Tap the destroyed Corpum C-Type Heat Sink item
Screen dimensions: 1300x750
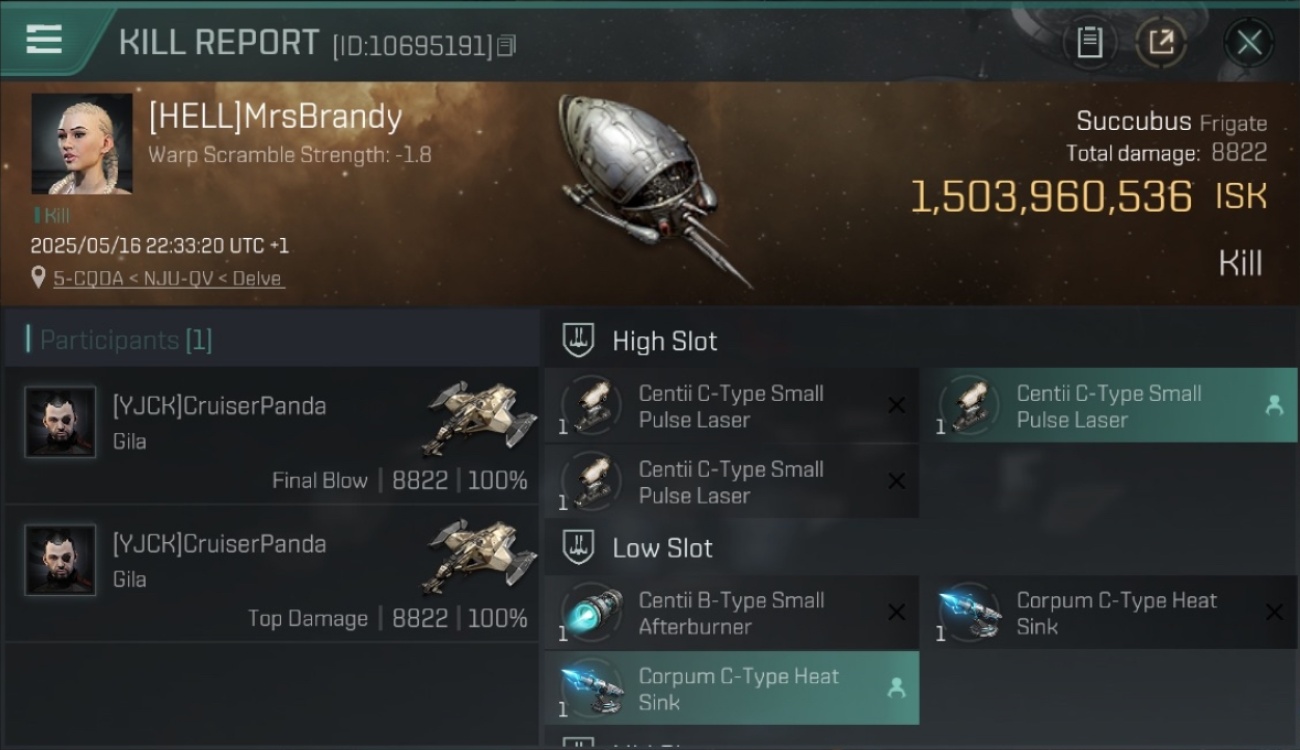1108,612
